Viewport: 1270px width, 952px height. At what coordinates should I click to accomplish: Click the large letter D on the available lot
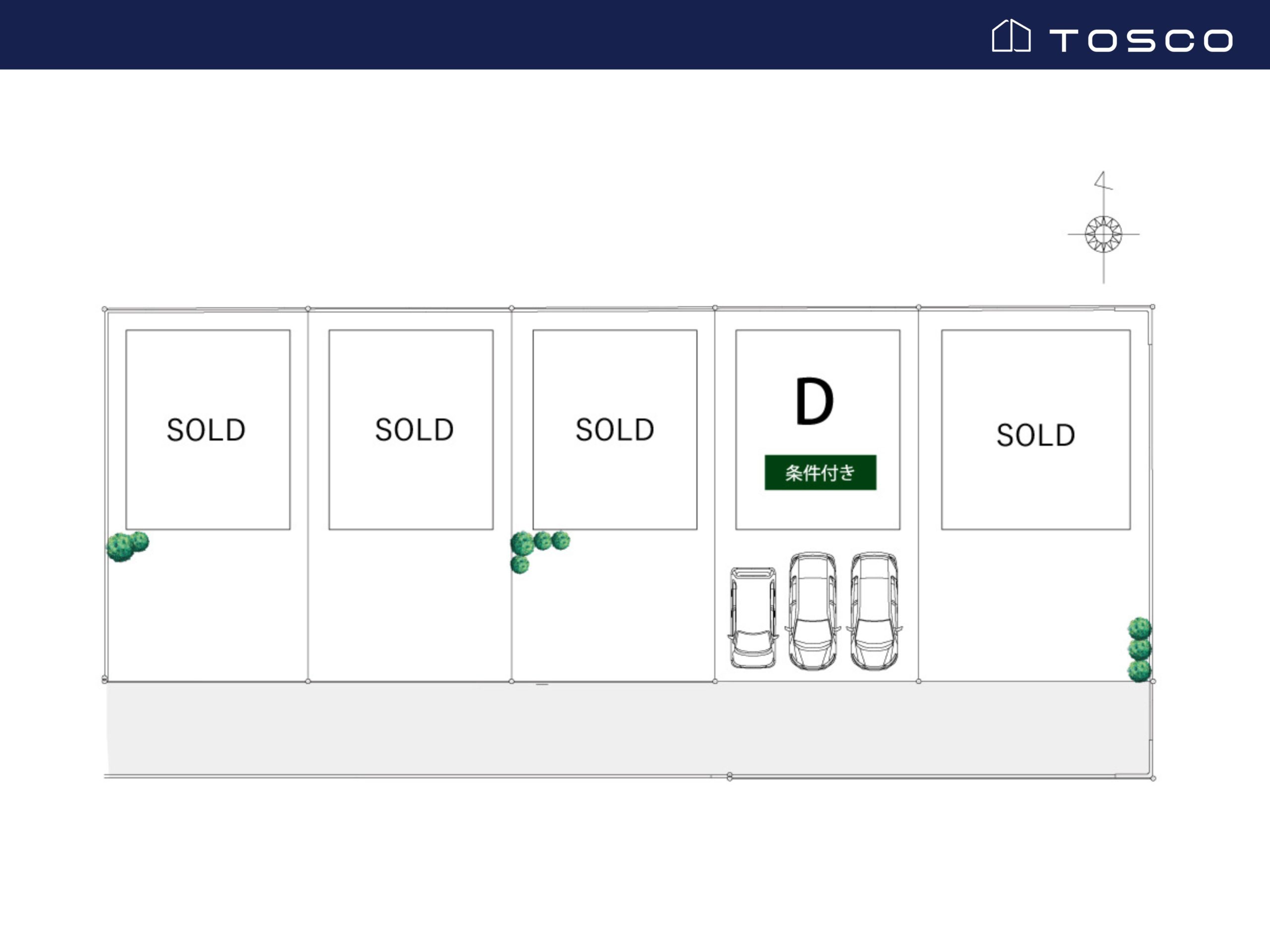tap(814, 401)
